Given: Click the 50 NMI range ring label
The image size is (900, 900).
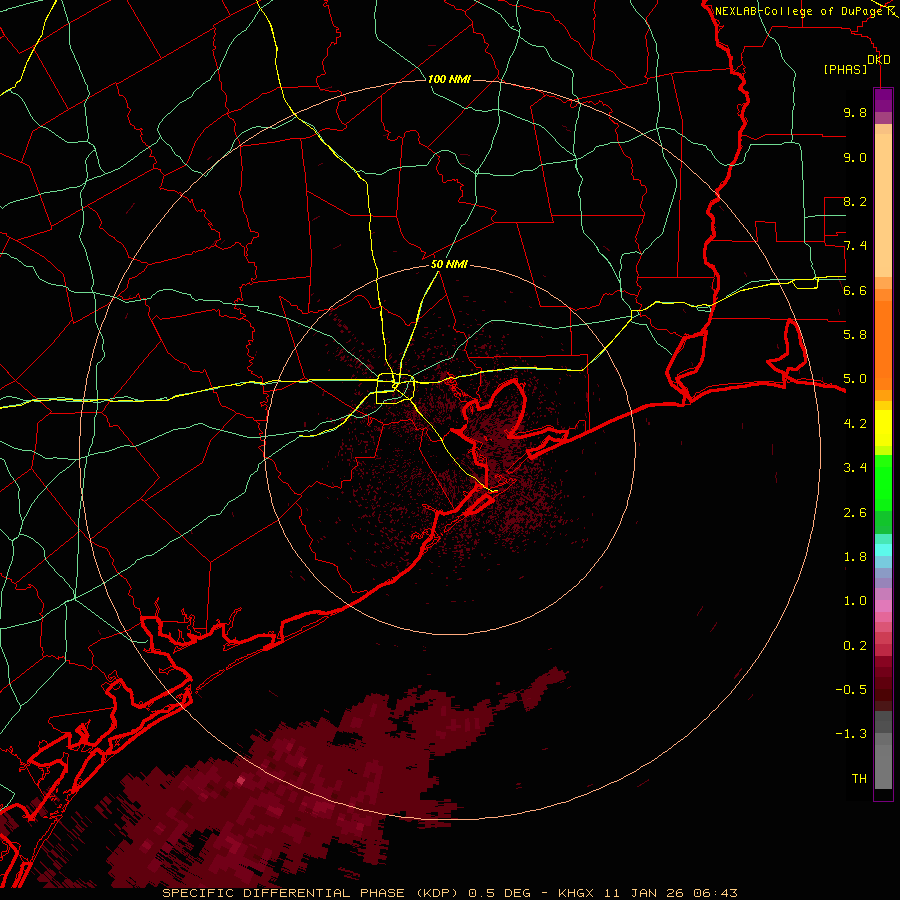Looking at the screenshot, I should tap(449, 264).
